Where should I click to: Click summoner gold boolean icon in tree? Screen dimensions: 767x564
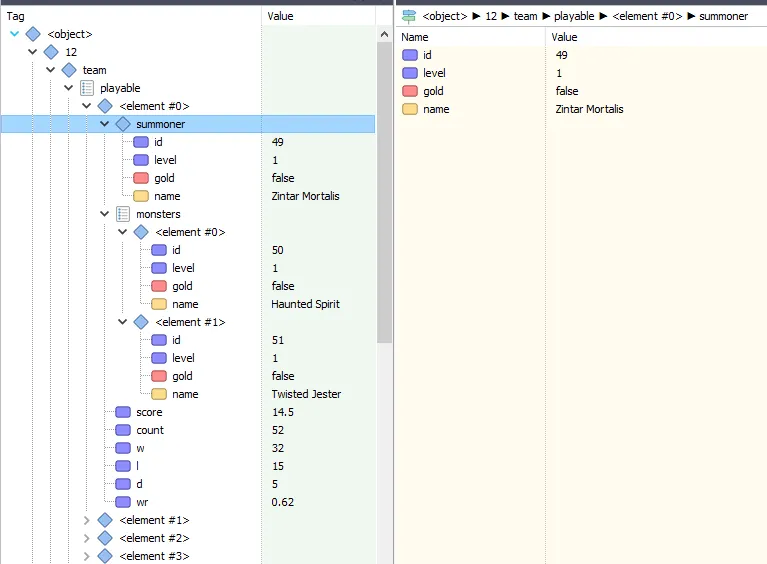[x=141, y=178]
